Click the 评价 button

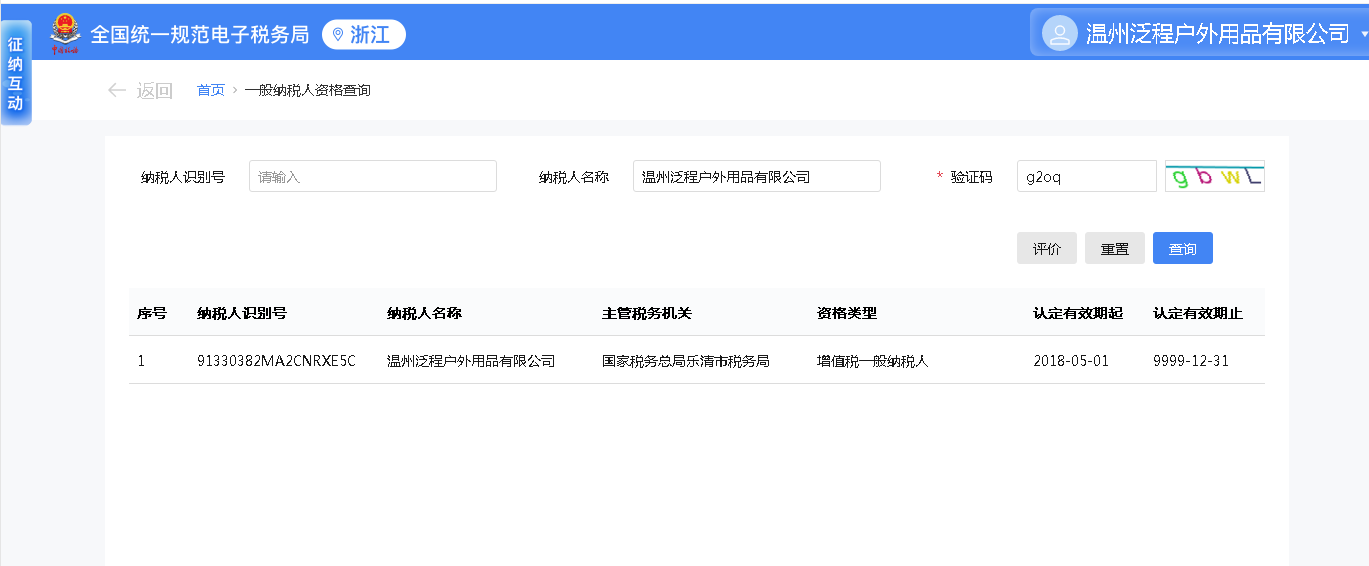(x=1046, y=249)
